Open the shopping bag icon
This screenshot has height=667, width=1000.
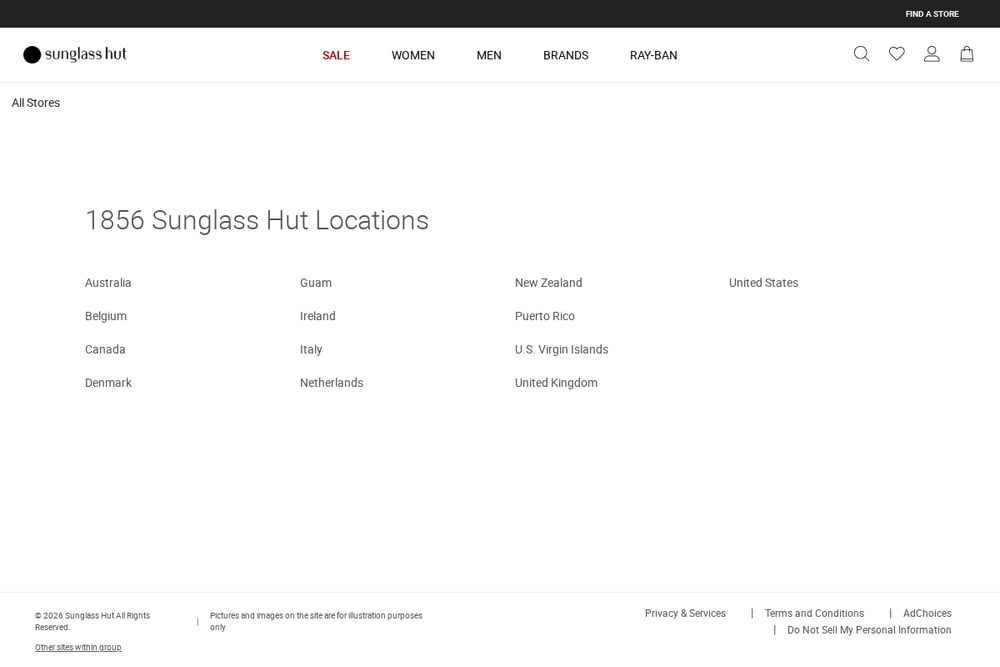pyautogui.click(x=967, y=54)
